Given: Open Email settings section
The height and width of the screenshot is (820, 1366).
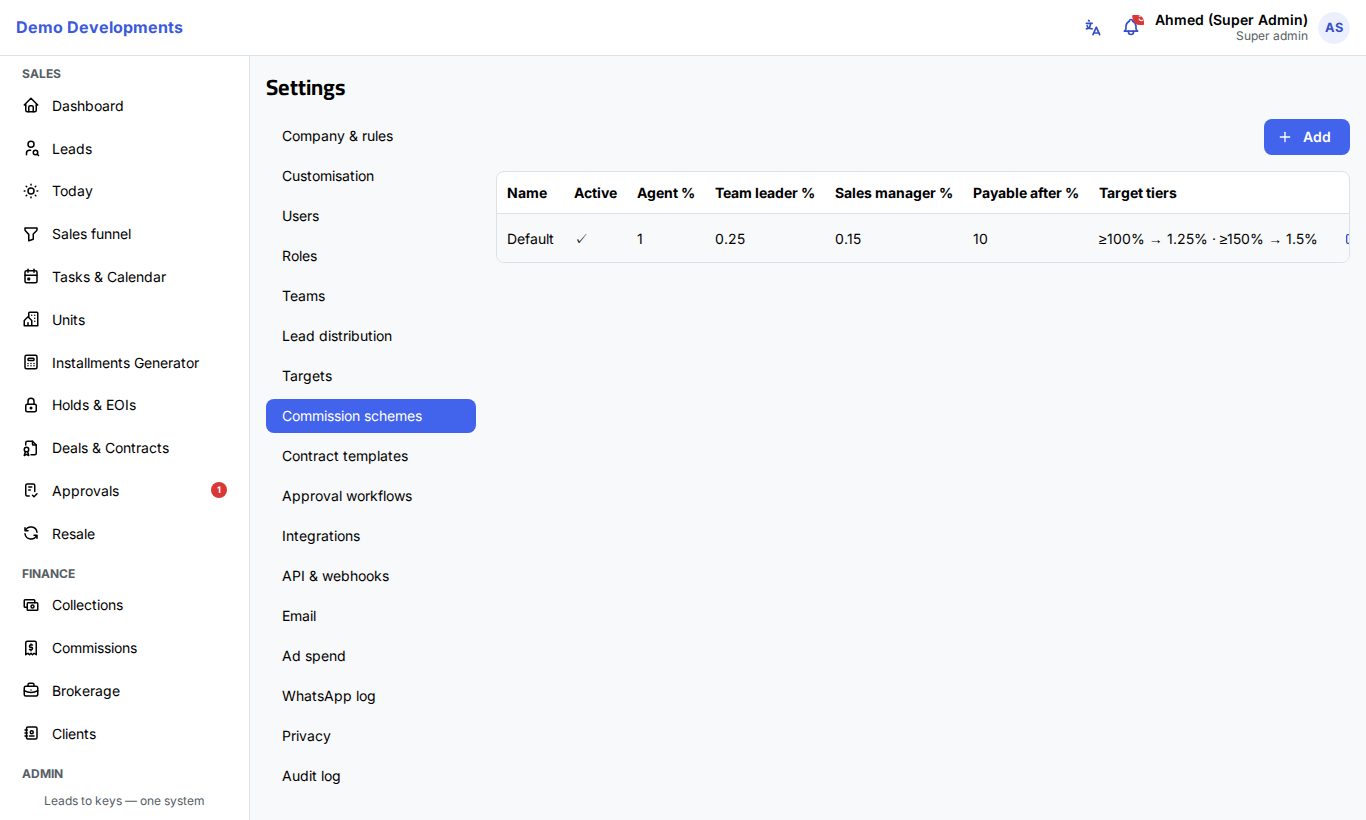Looking at the screenshot, I should click(x=371, y=616).
